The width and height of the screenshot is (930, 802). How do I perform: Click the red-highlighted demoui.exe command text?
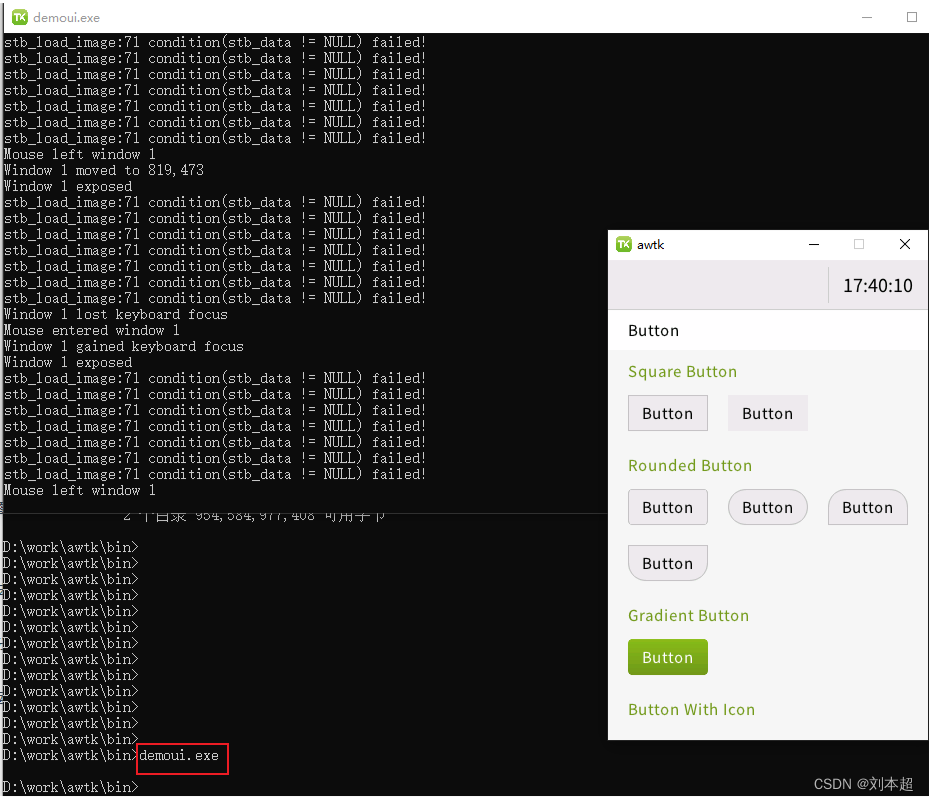click(180, 755)
